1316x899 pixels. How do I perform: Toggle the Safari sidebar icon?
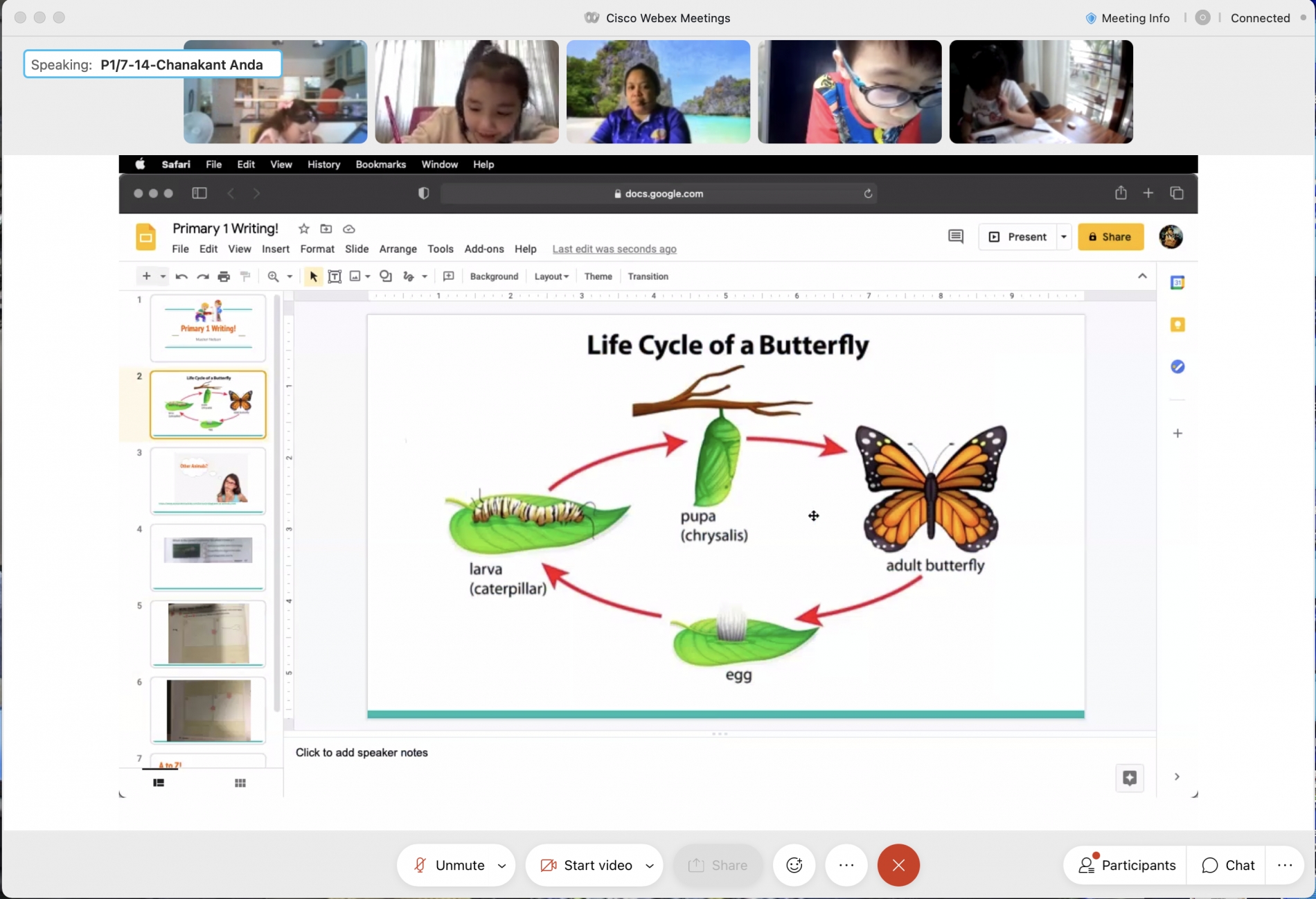point(199,193)
